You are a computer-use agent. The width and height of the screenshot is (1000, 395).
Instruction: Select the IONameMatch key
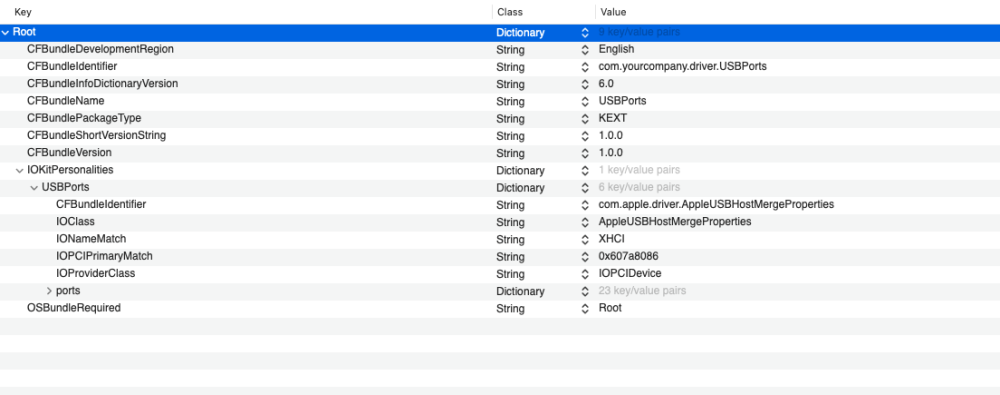[x=91, y=239]
